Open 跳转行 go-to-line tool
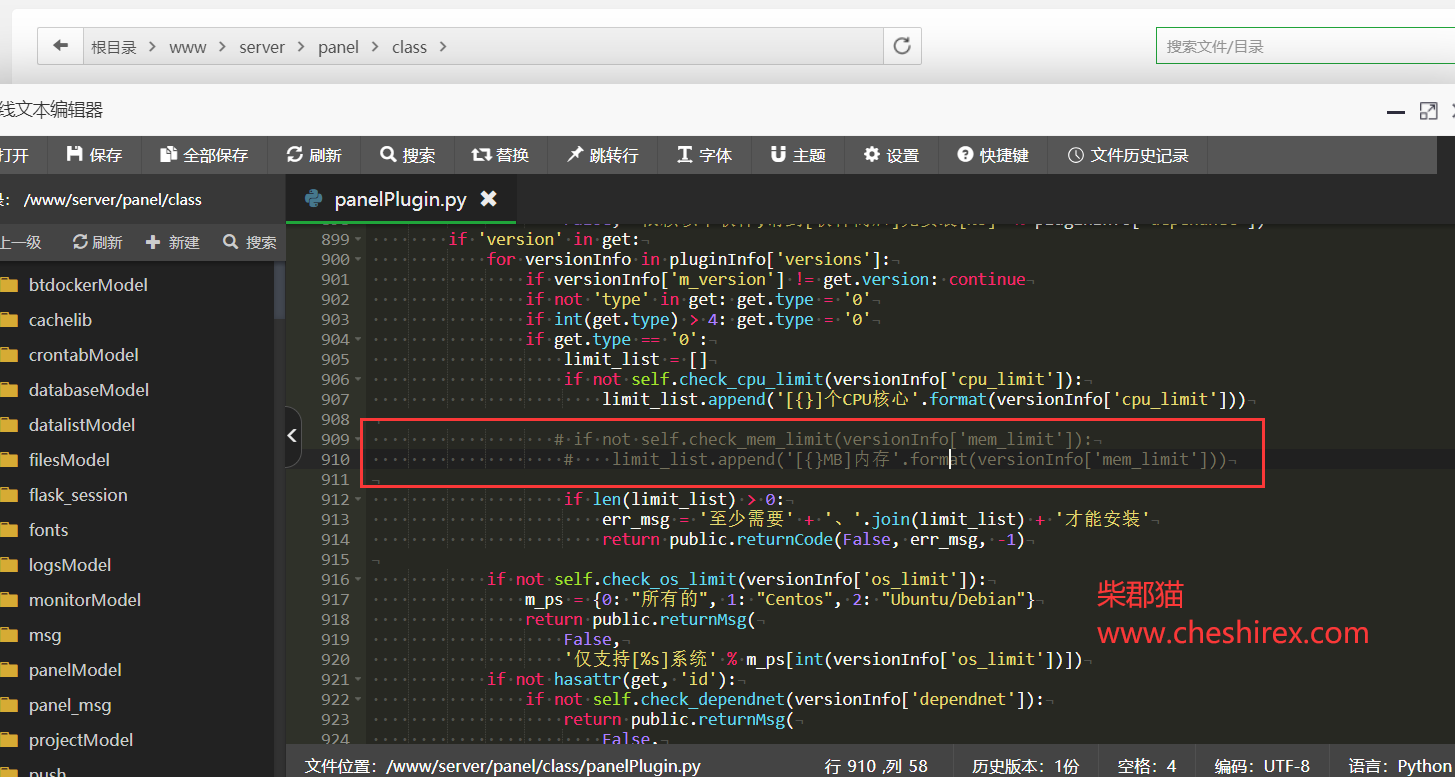The width and height of the screenshot is (1455, 777). 603,155
